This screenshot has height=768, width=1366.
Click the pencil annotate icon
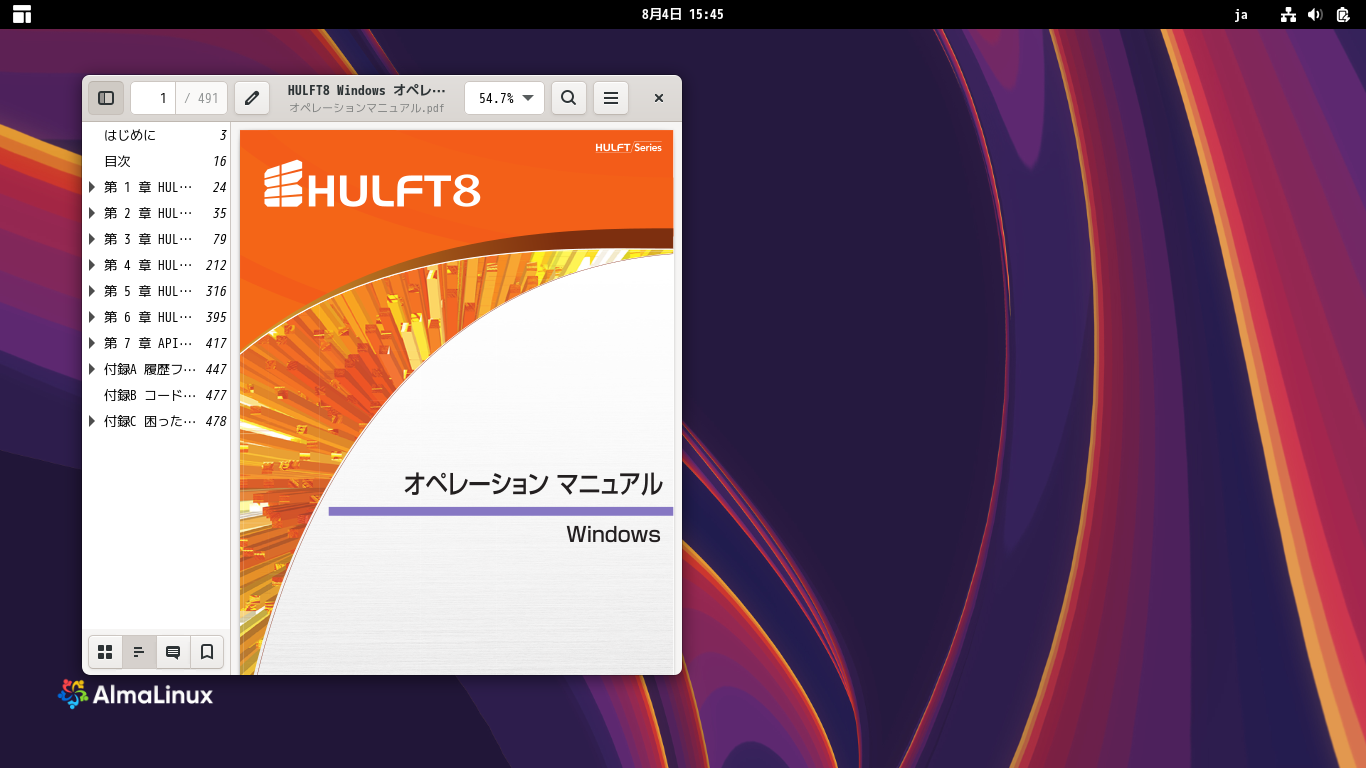(252, 98)
